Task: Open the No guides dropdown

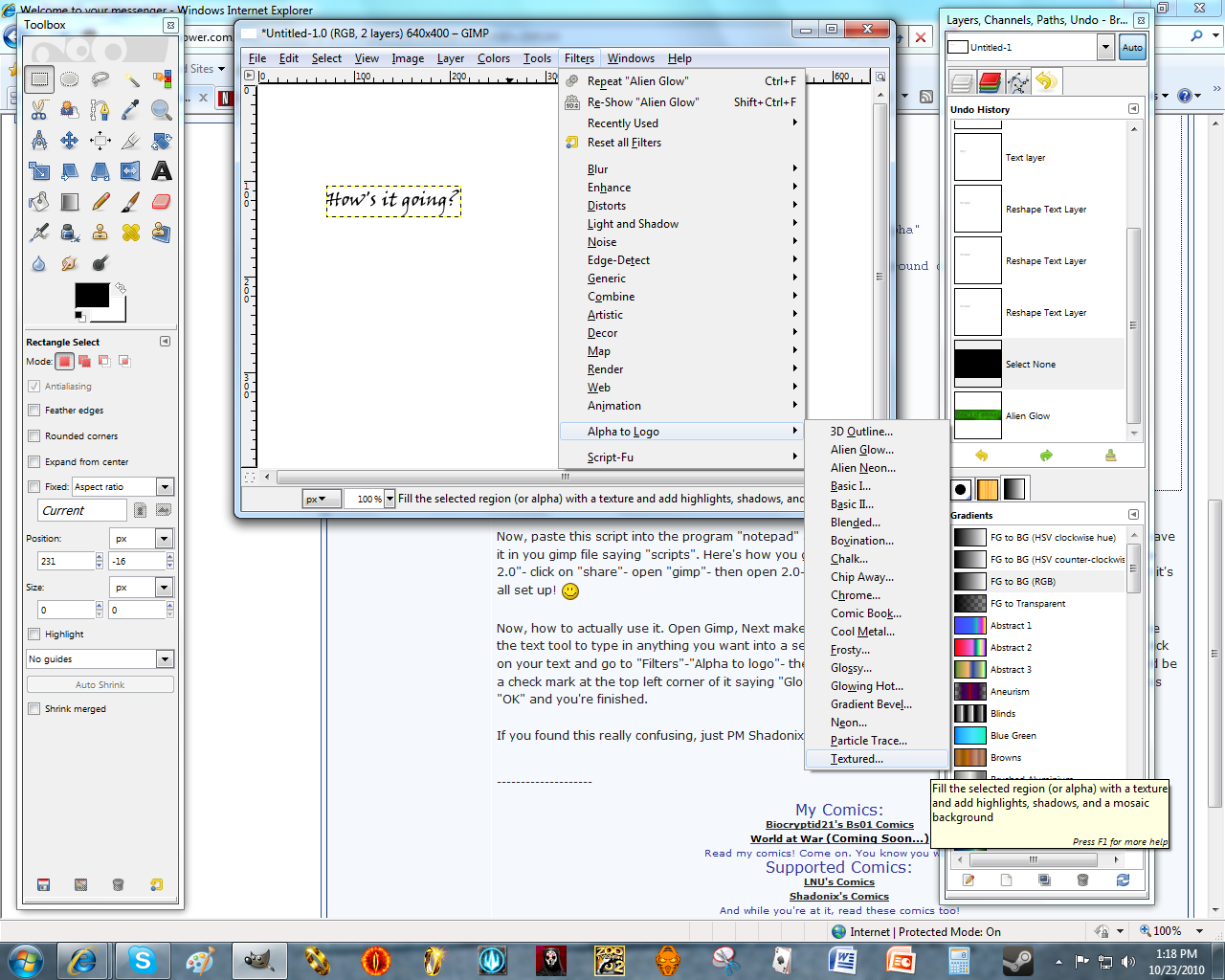Action: click(x=165, y=659)
